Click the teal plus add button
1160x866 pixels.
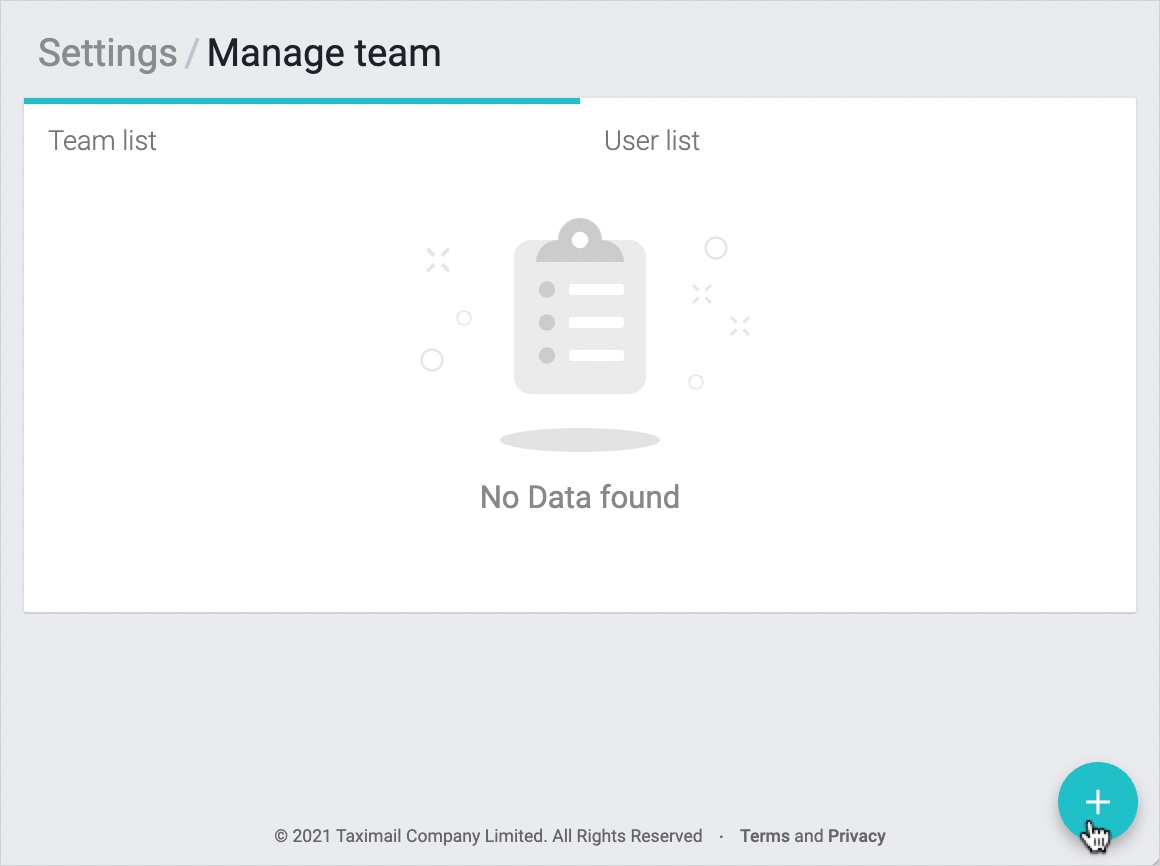[x=1097, y=802]
